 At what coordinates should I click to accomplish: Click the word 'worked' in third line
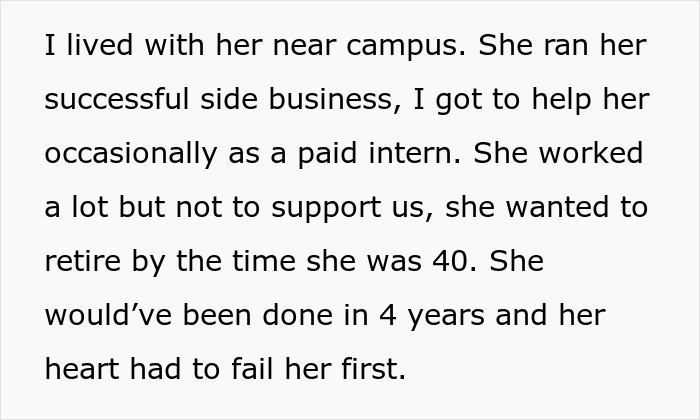pos(591,153)
